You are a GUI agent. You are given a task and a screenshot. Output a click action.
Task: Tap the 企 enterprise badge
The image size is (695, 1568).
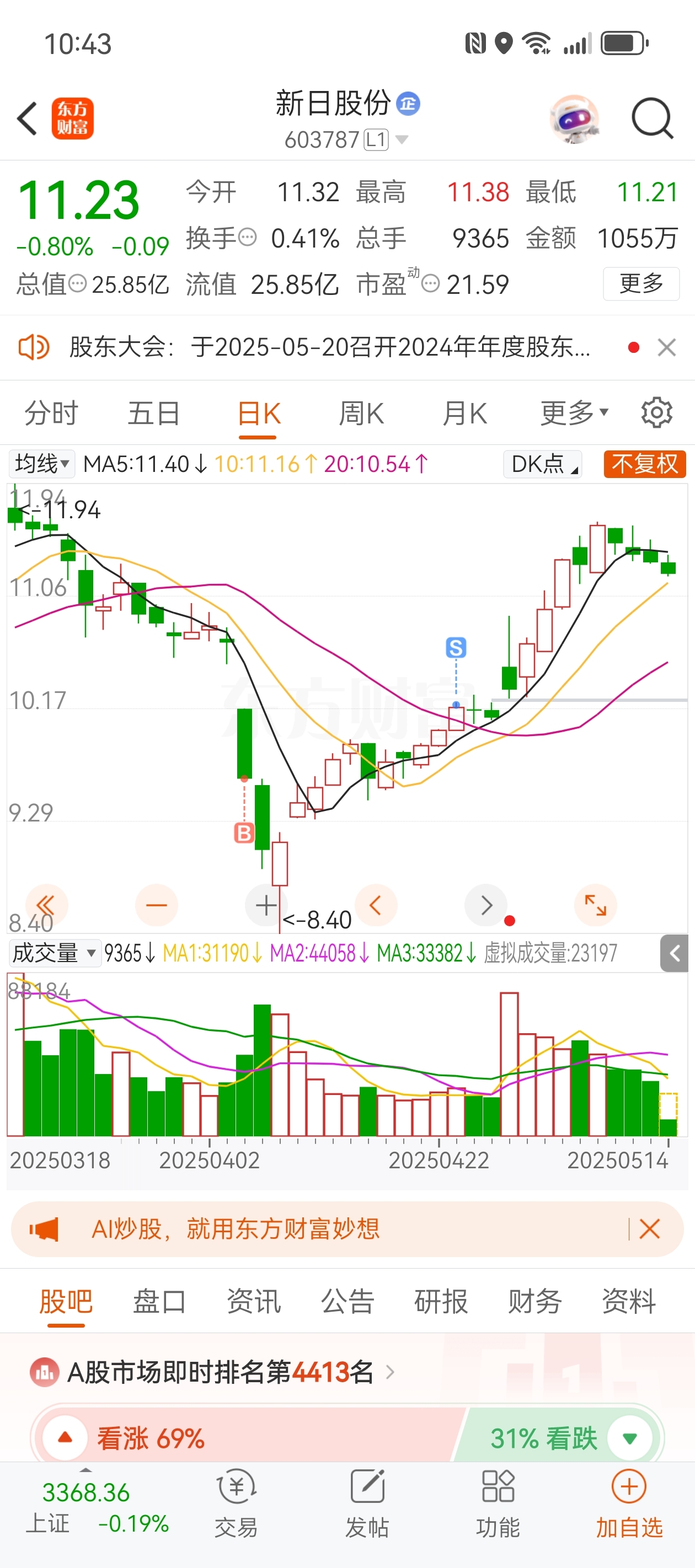[x=408, y=104]
